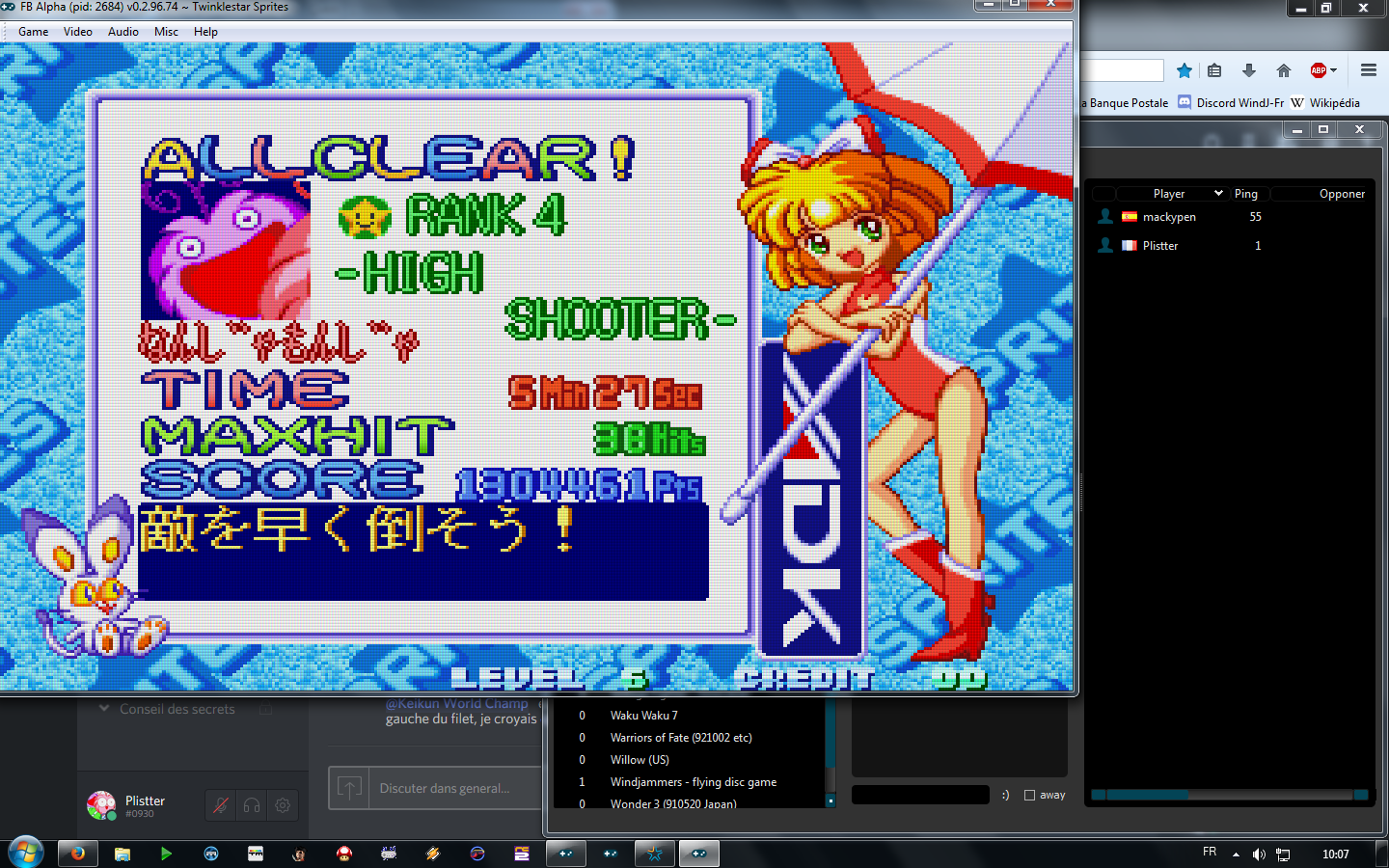Click the Adblock Plus ABP icon

[1319, 70]
